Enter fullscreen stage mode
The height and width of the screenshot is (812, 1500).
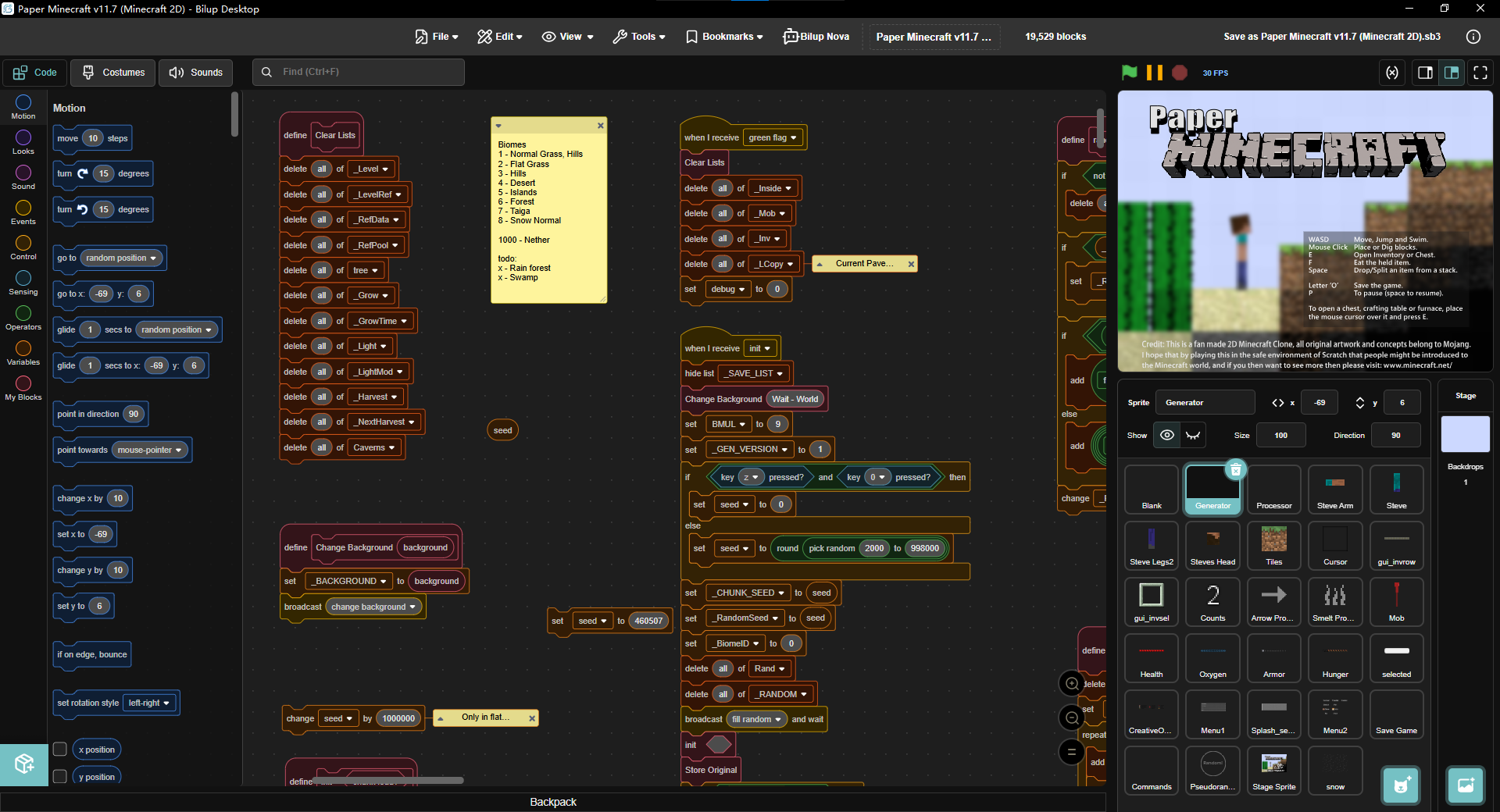(1480, 73)
